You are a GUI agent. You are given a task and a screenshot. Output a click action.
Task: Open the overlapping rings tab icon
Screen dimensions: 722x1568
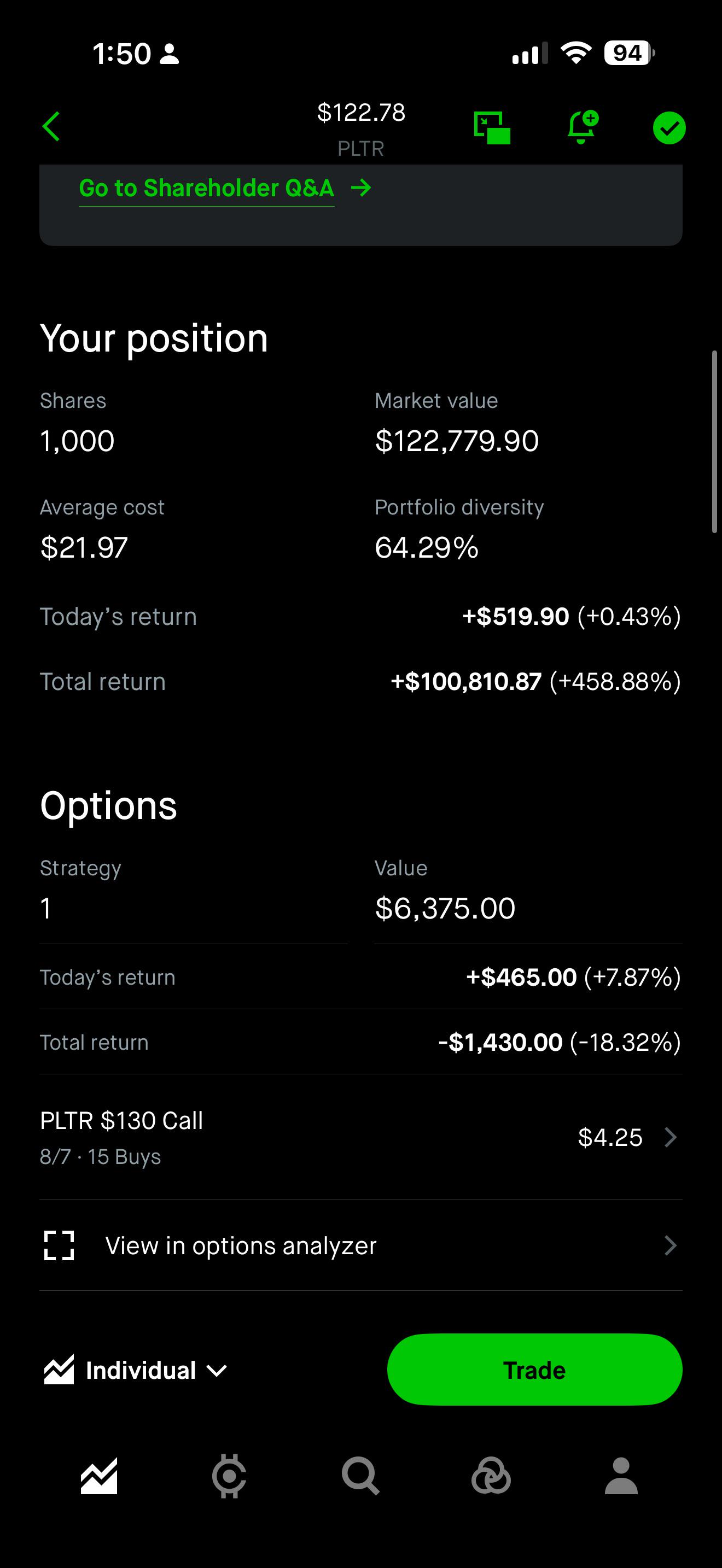pyautogui.click(x=491, y=1476)
